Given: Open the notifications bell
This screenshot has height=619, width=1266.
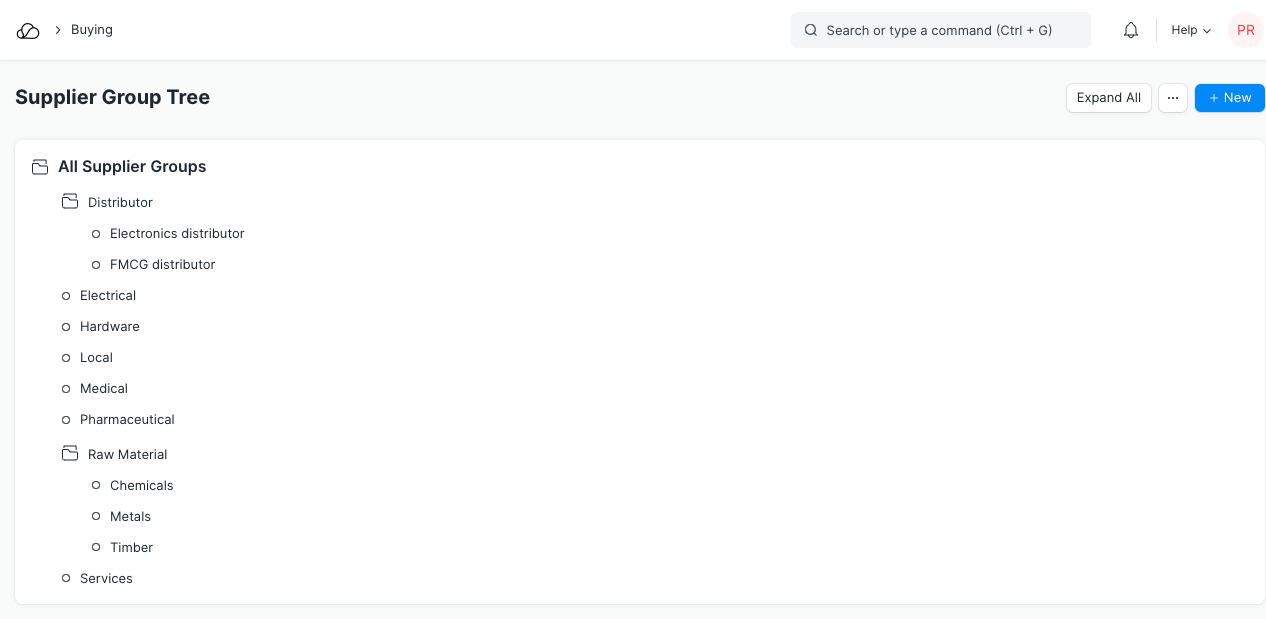Looking at the screenshot, I should [x=1131, y=30].
